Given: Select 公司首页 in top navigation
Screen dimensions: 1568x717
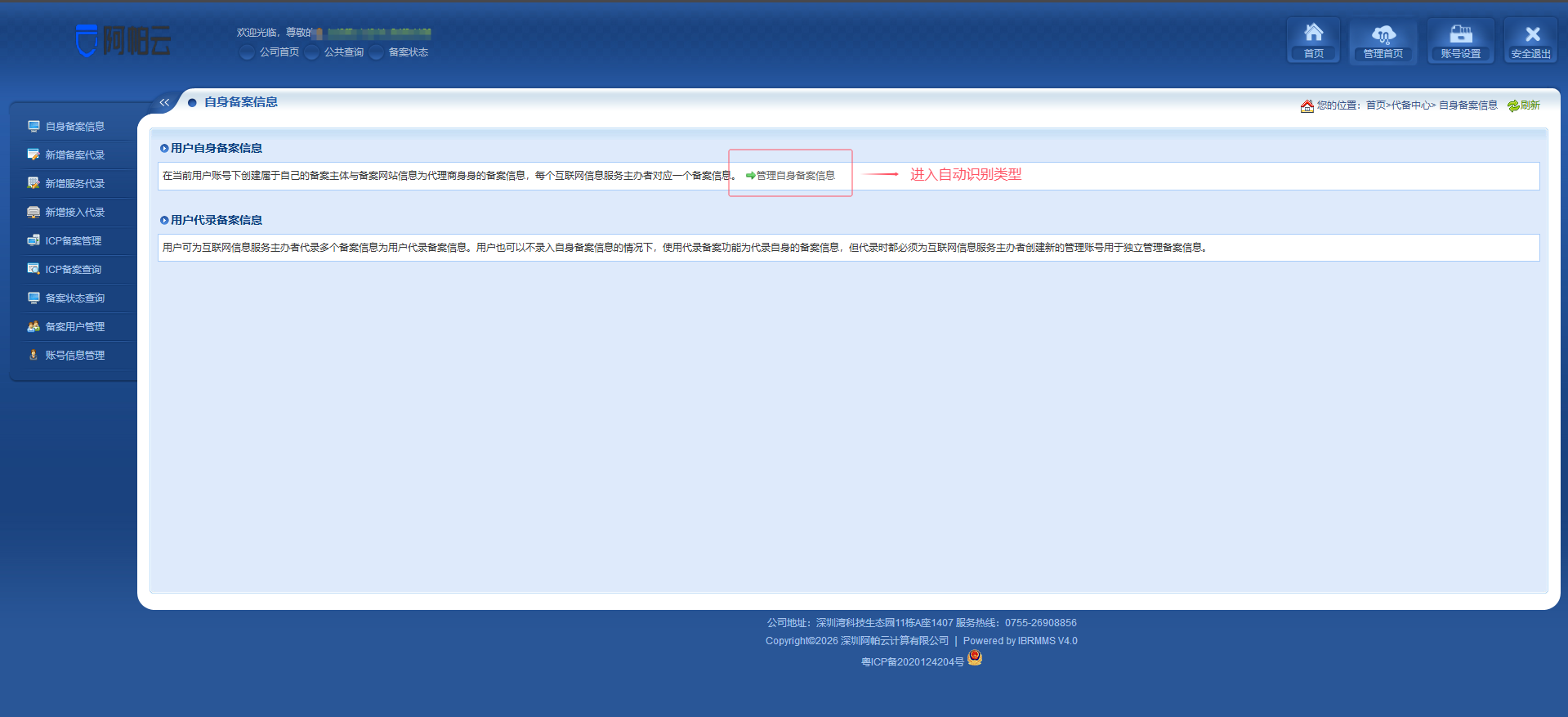Looking at the screenshot, I should [x=279, y=52].
